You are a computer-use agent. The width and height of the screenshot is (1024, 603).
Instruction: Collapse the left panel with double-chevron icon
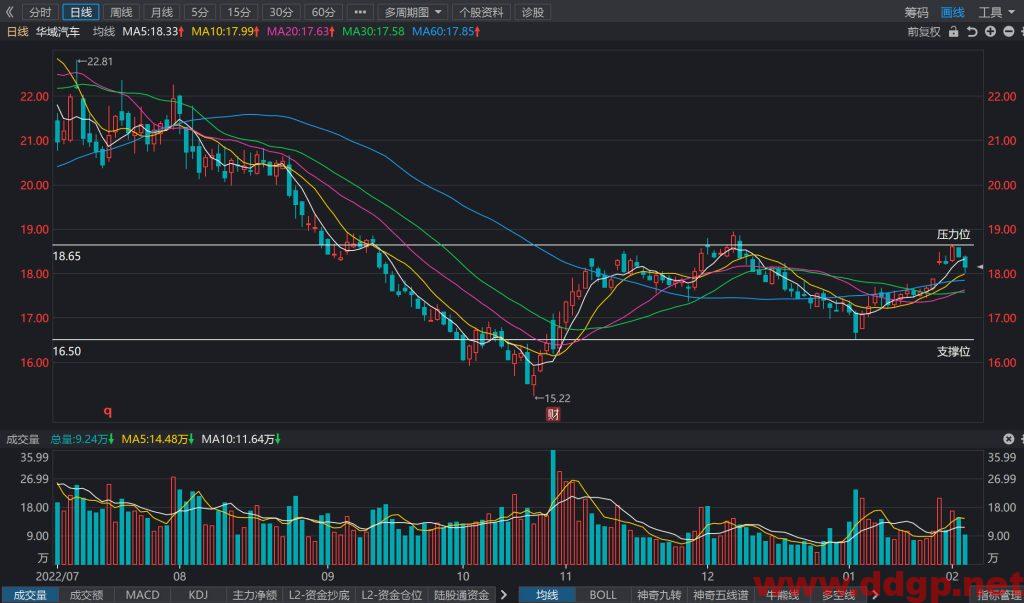coord(9,12)
